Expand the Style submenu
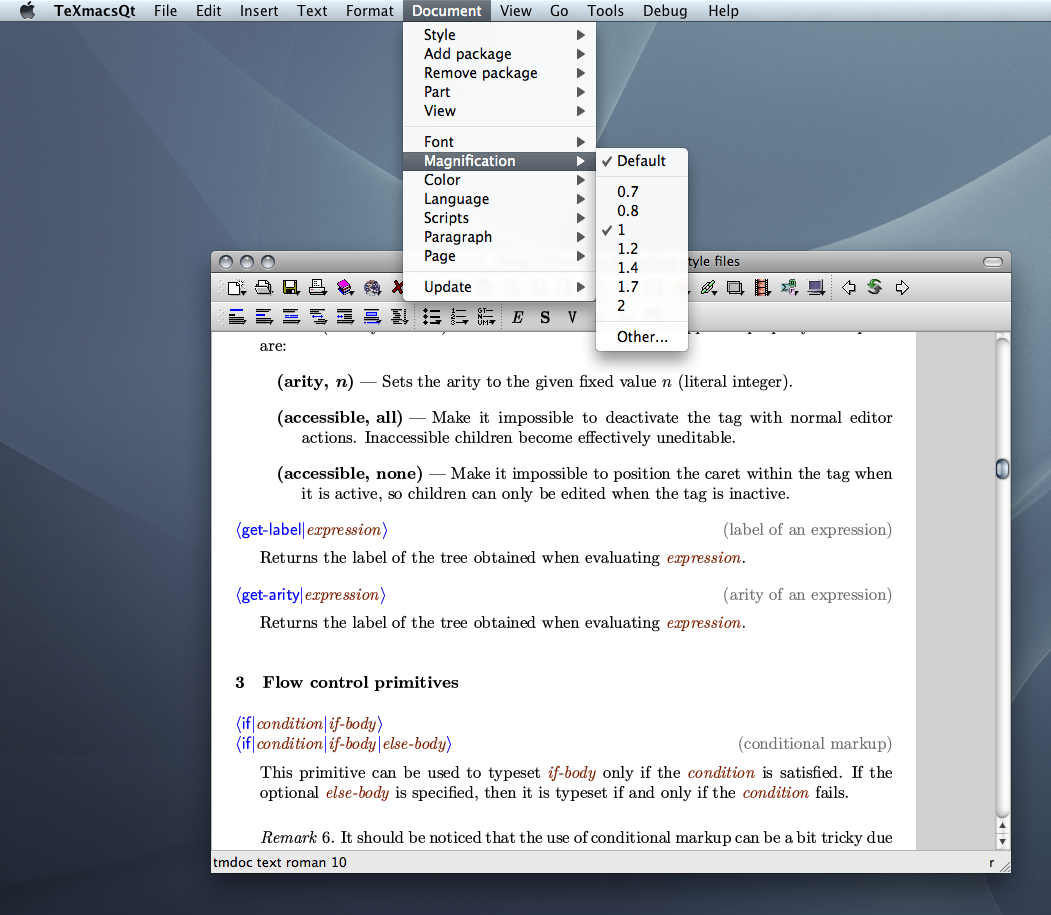The image size is (1051, 915). [499, 35]
